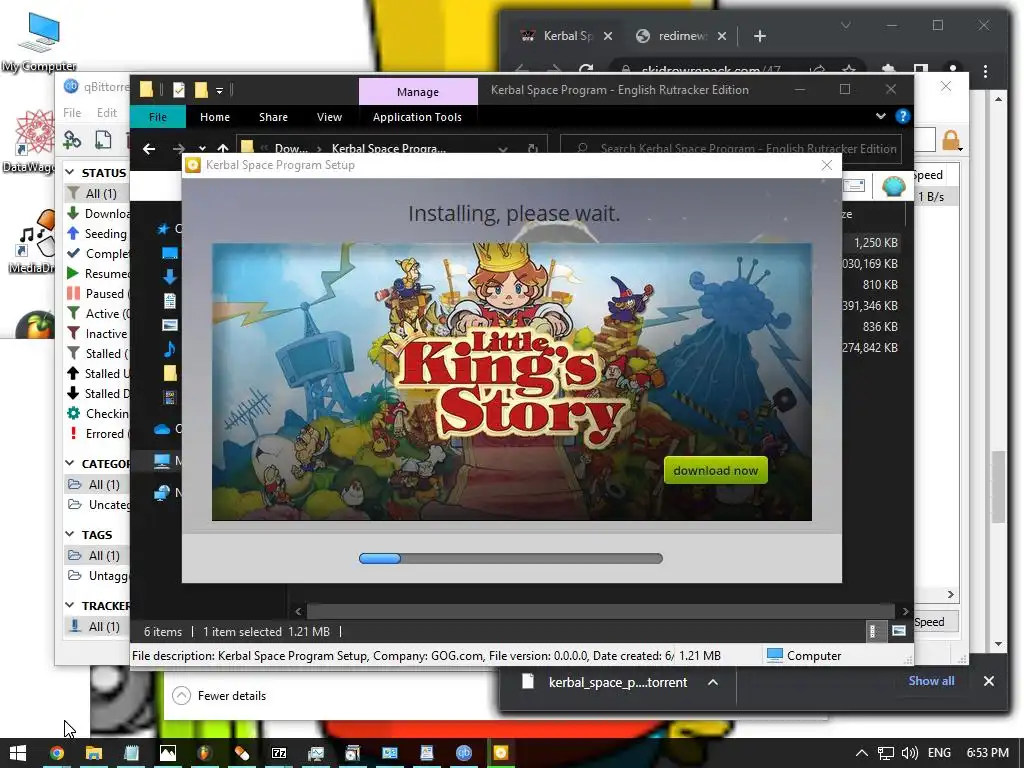Screen dimensions: 1024x768
Task: Collapse the TAGS section in qBittorrent
Action: pyautogui.click(x=70, y=534)
